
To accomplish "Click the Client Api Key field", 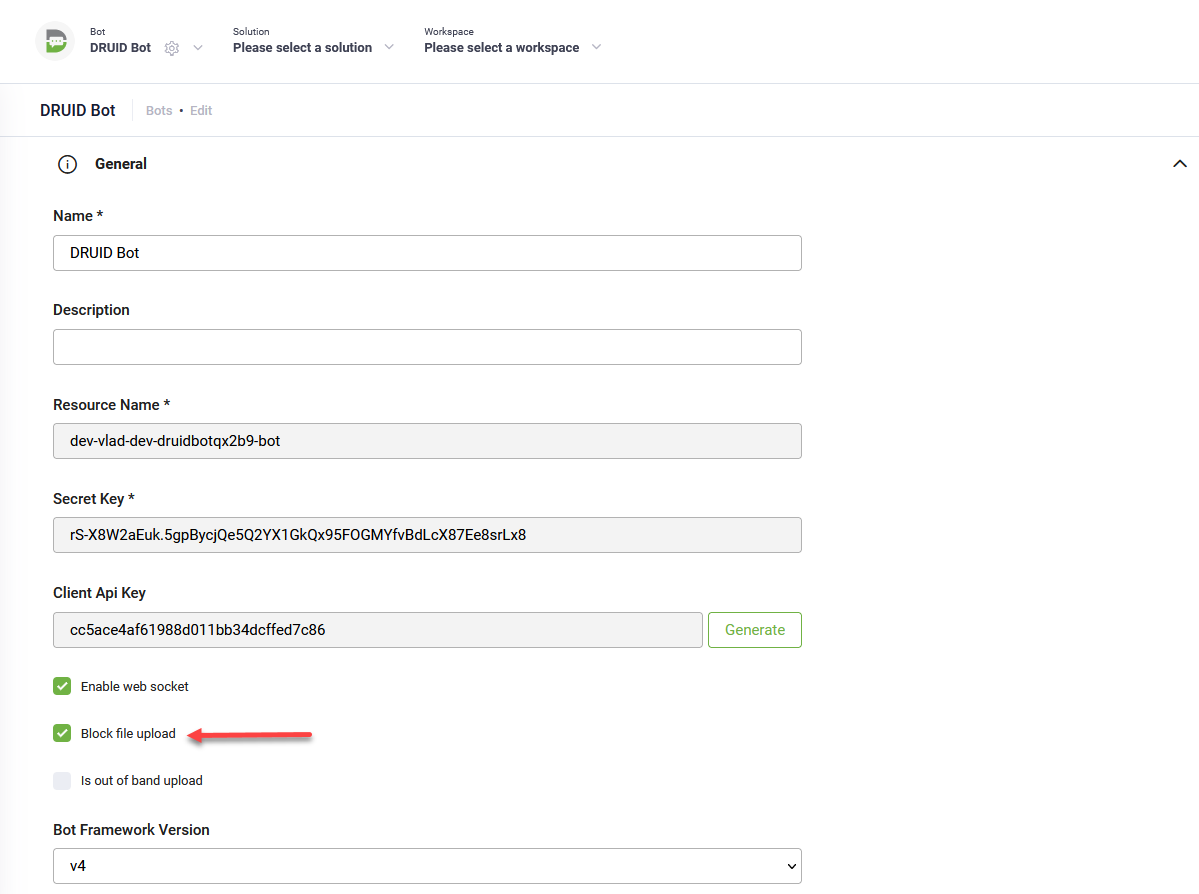I will tap(378, 630).
